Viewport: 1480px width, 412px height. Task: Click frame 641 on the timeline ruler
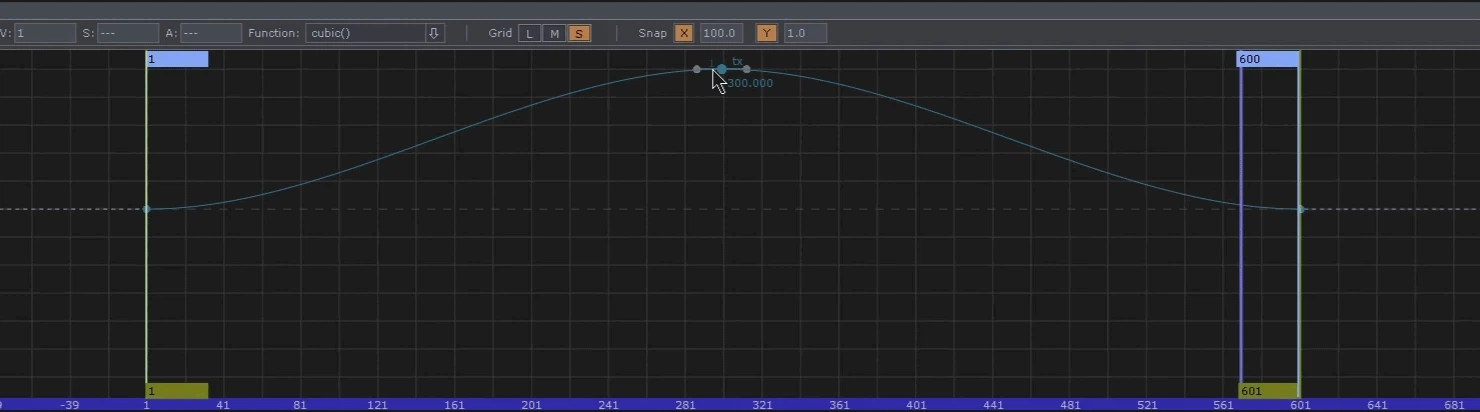coord(1378,405)
